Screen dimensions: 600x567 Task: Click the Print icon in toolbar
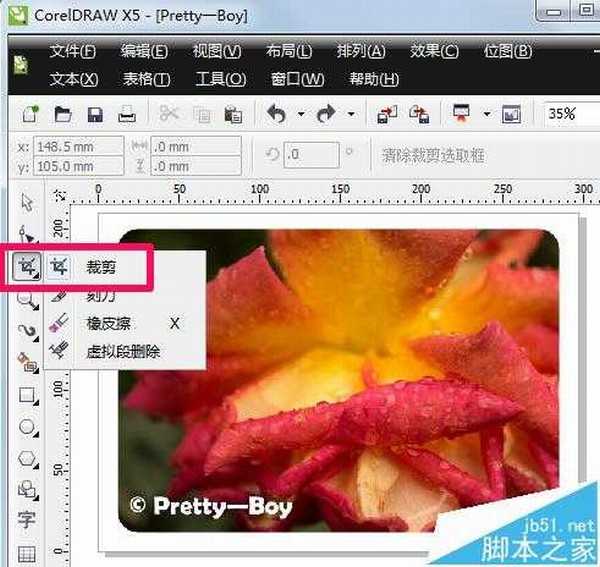click(127, 115)
